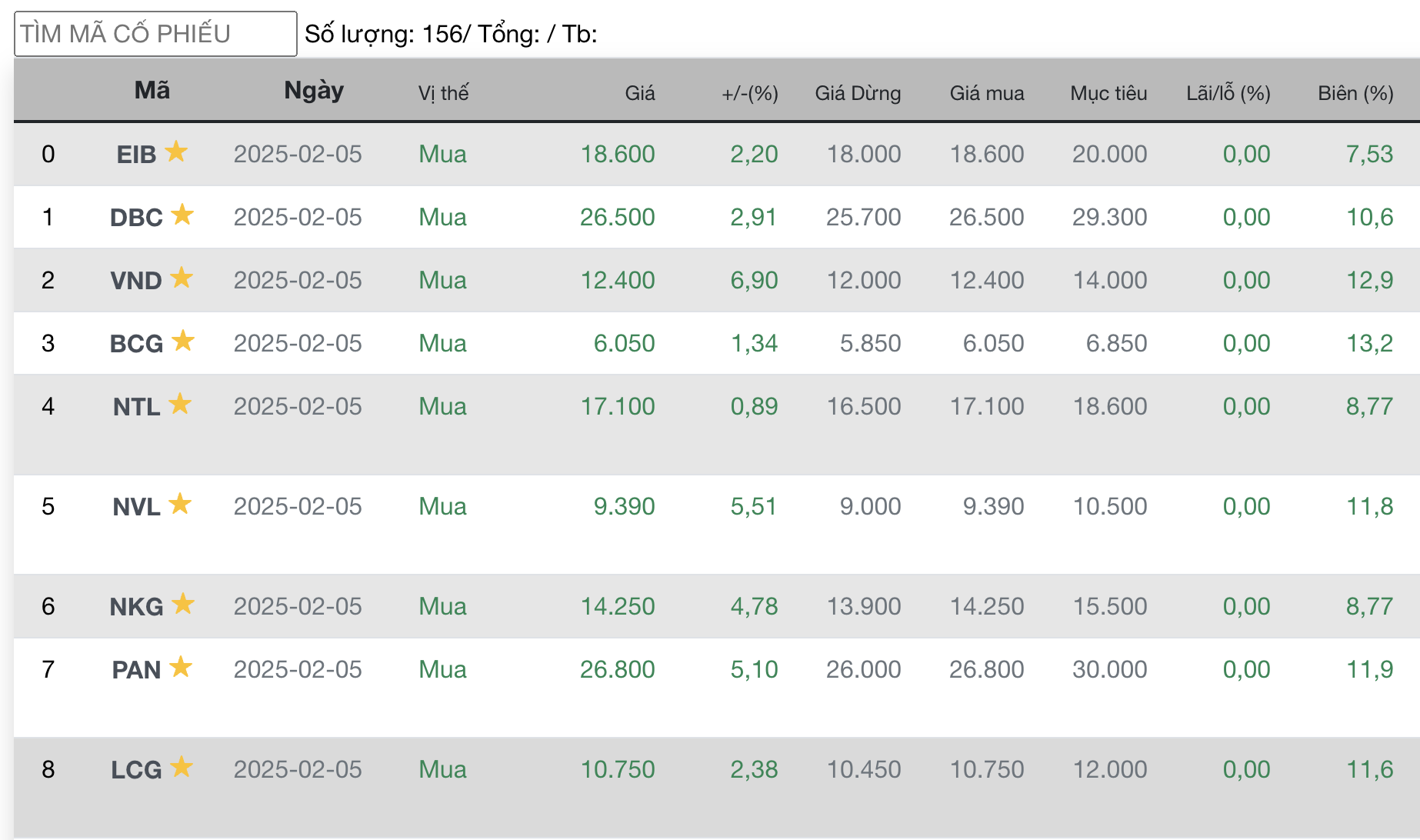Click LCG margin value 11,6

[1369, 769]
